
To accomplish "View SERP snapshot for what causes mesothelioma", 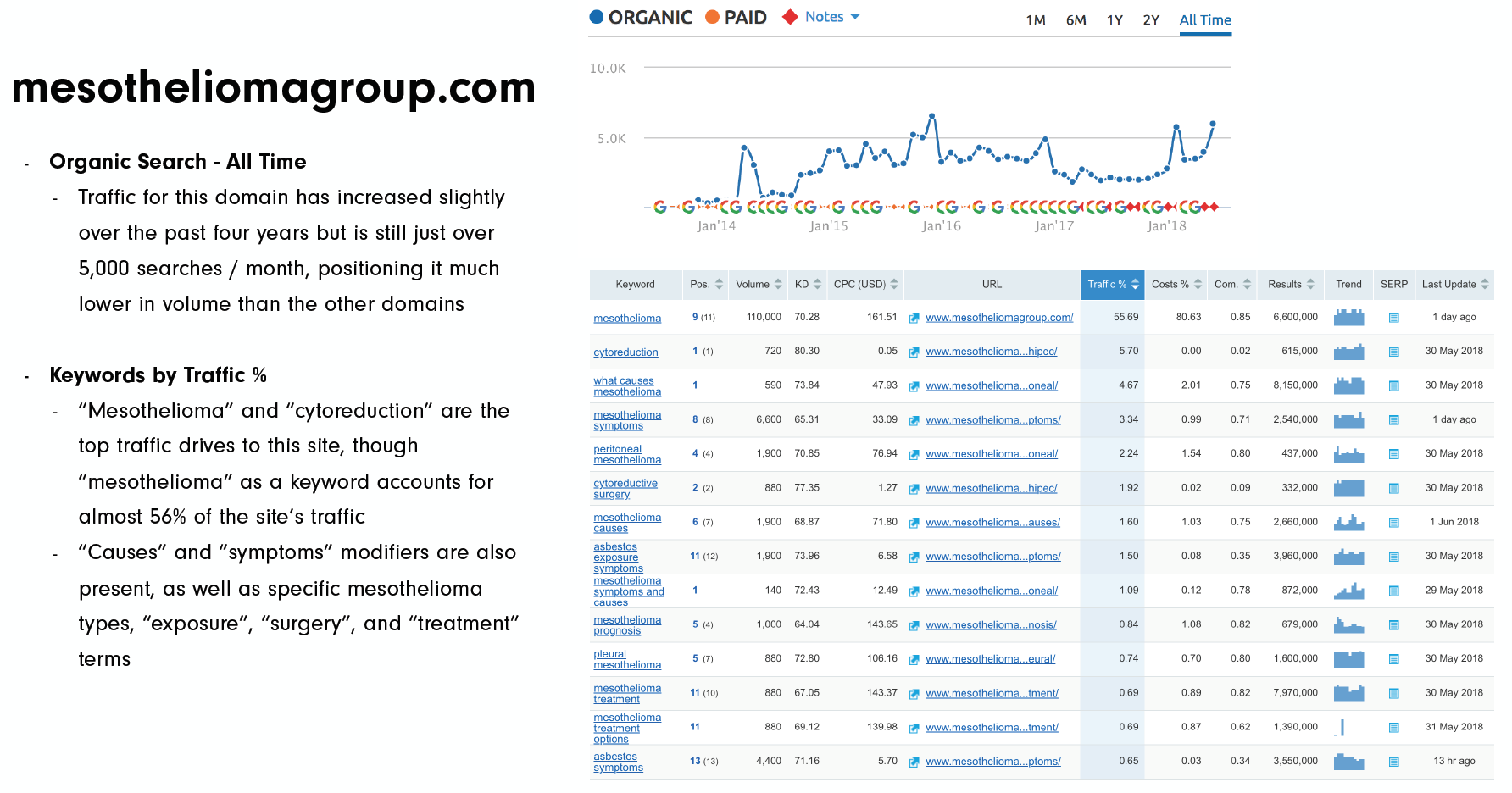I will (1393, 386).
